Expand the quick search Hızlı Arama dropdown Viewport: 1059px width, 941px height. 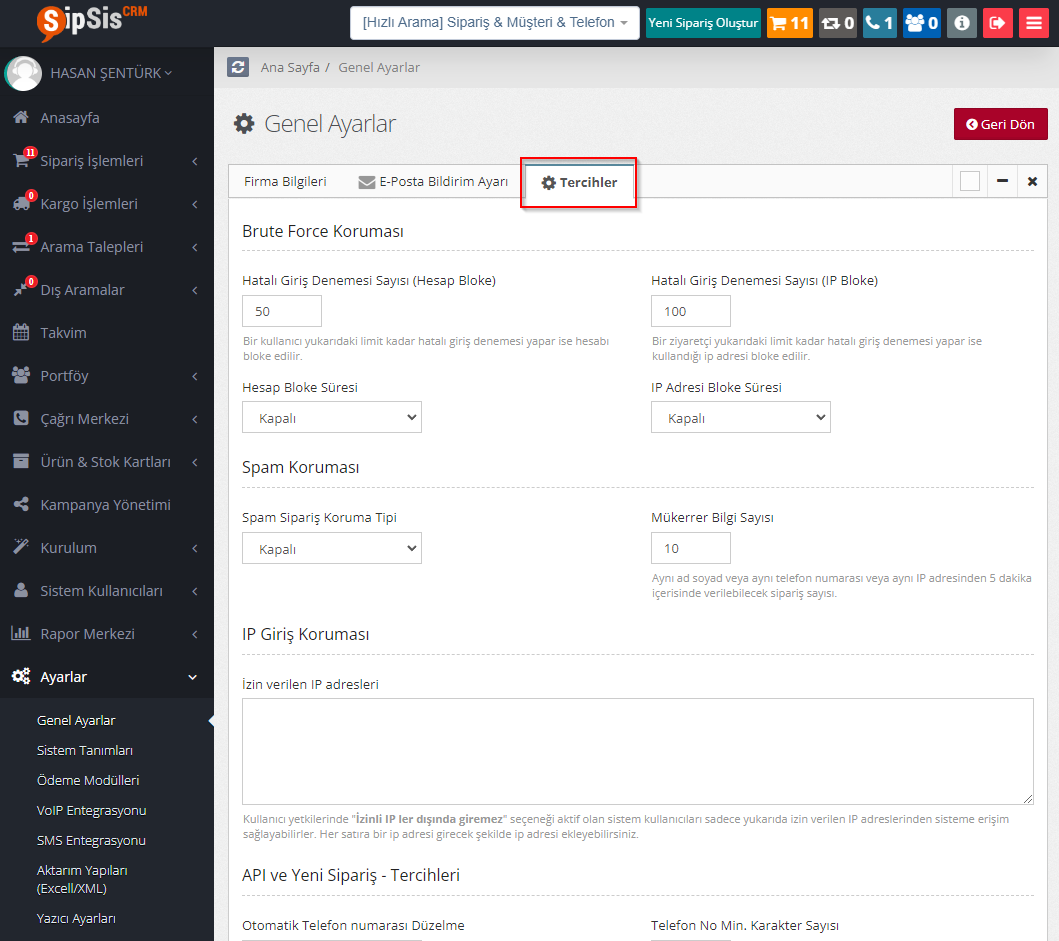[x=495, y=23]
